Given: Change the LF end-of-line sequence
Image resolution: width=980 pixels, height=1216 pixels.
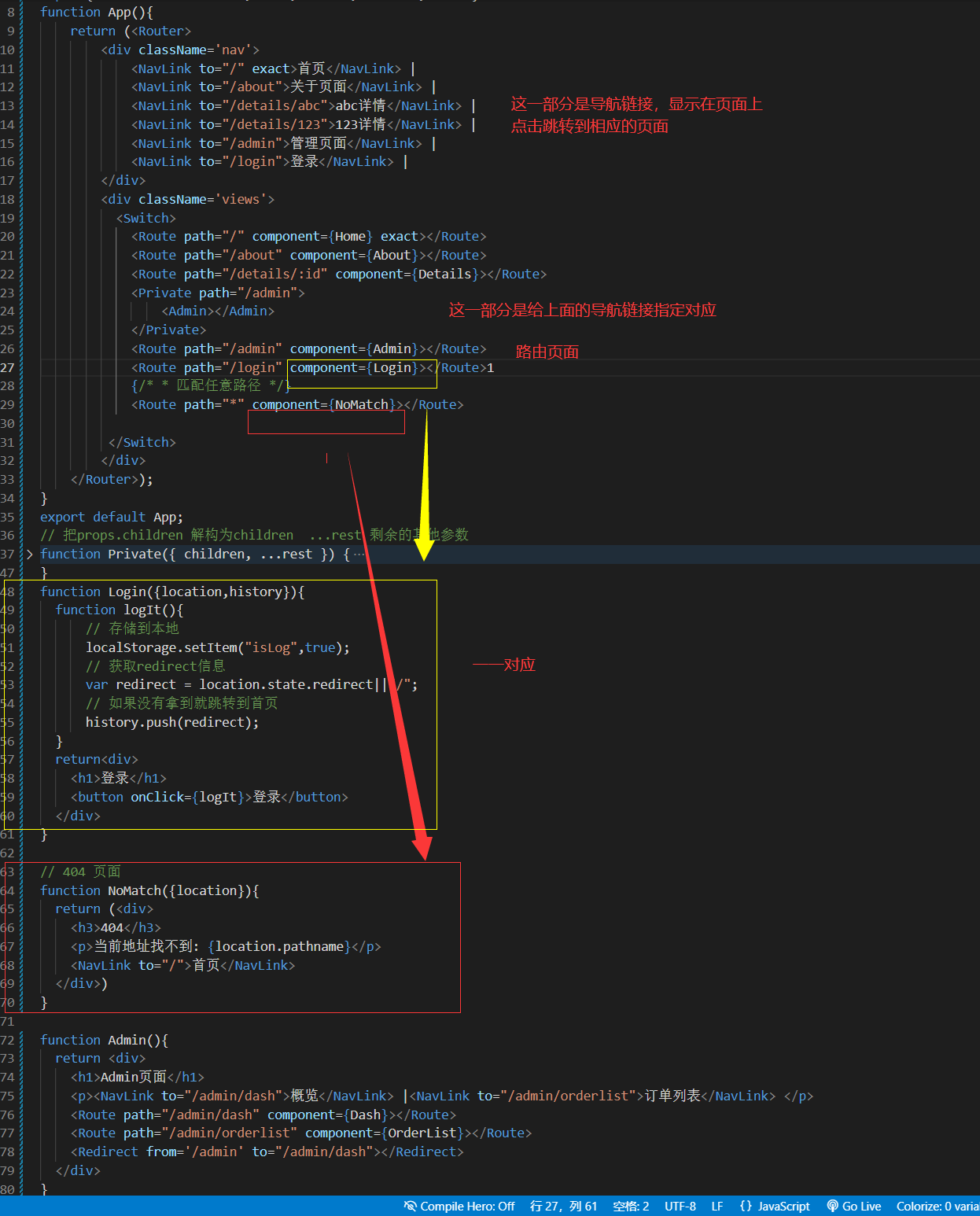Looking at the screenshot, I should coord(717,1206).
